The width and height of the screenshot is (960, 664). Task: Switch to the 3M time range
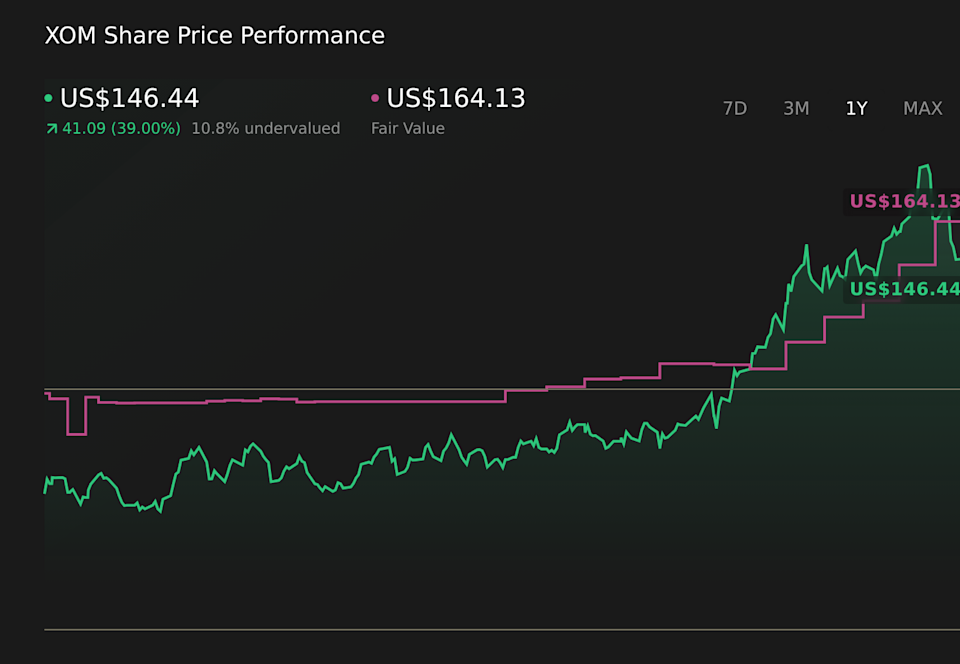(x=796, y=108)
